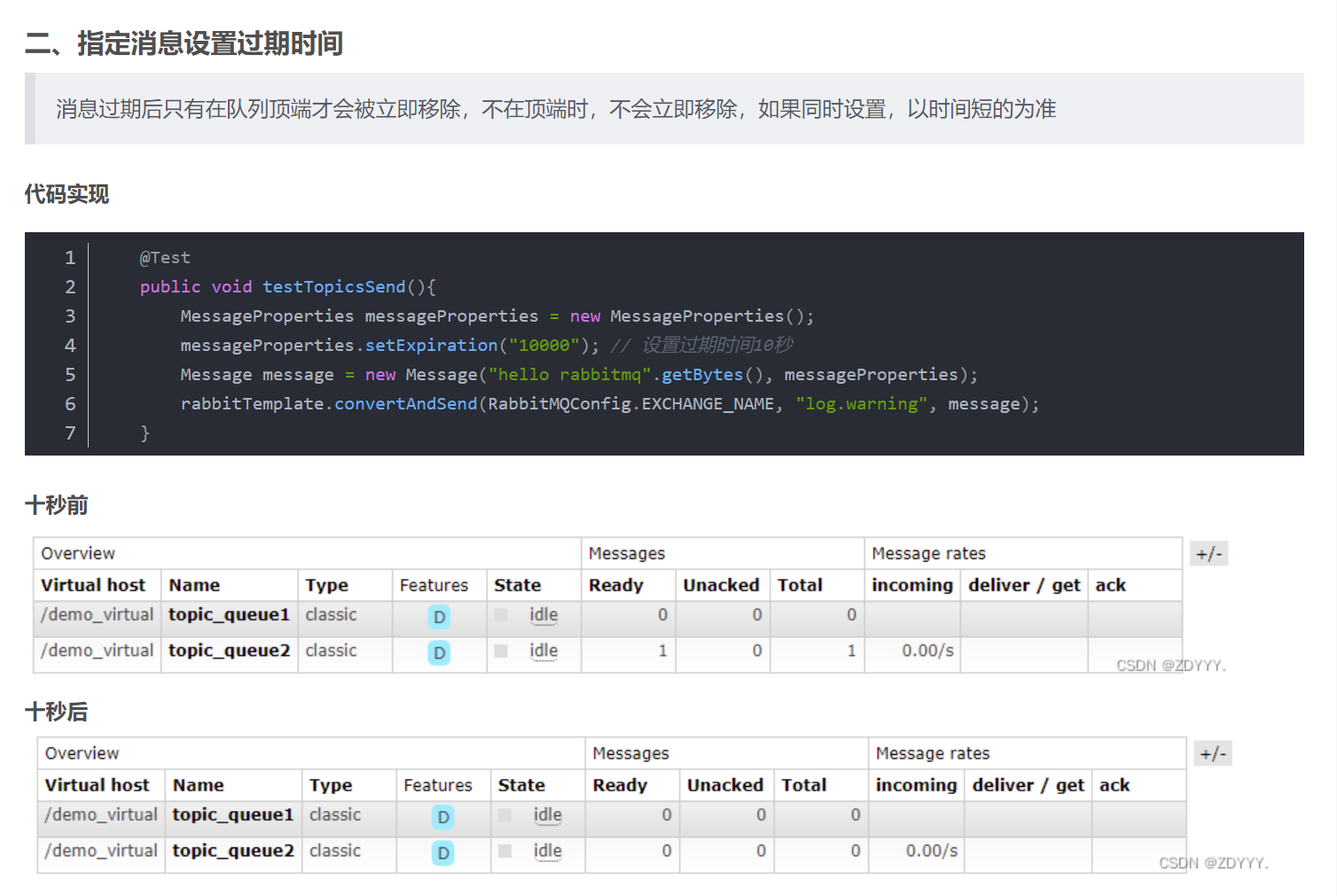Click the "hello rabbitmq" string in the code
The width and height of the screenshot is (1337, 896).
pyautogui.click(x=569, y=375)
